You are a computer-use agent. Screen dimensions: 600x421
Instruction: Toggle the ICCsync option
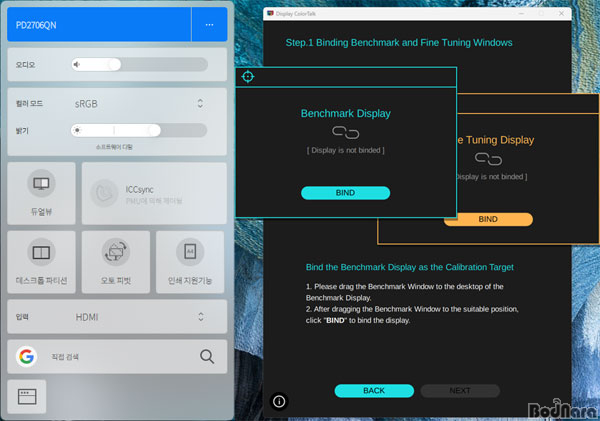[152, 193]
